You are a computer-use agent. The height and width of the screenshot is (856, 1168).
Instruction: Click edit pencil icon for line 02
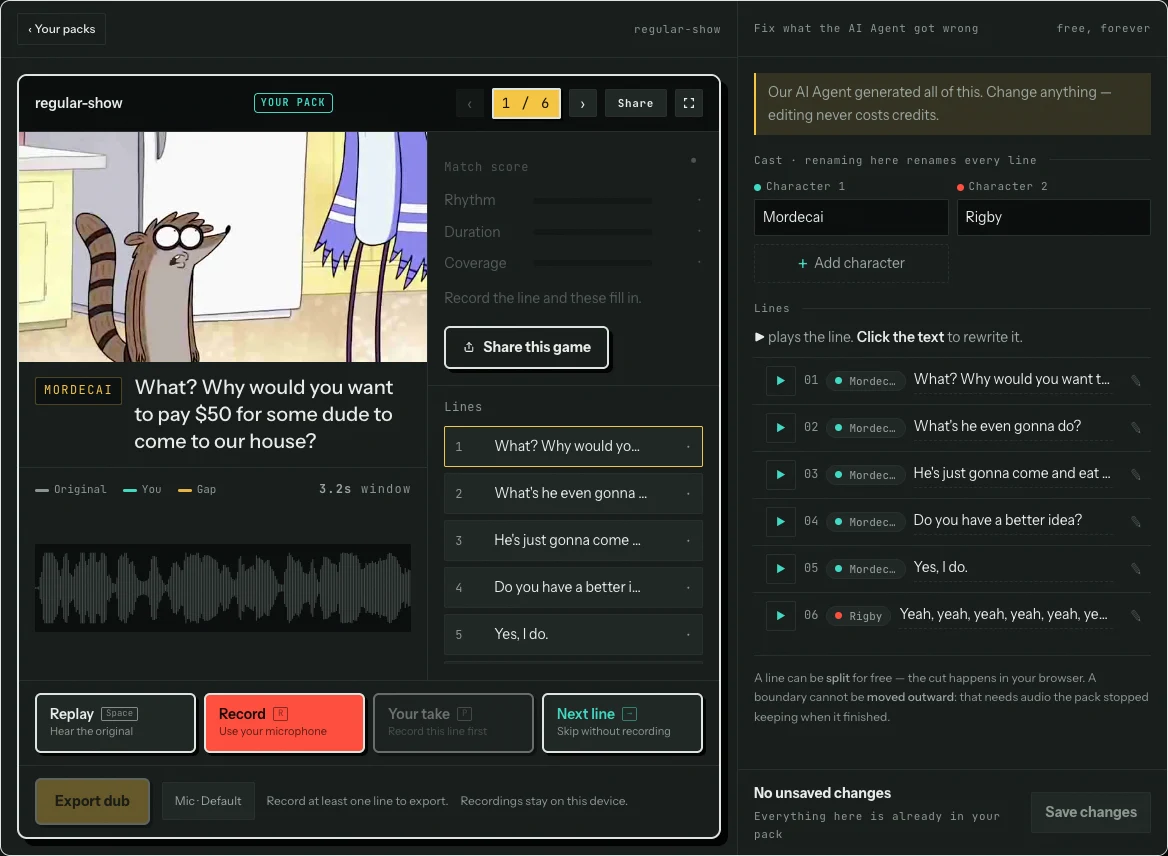[1136, 428]
